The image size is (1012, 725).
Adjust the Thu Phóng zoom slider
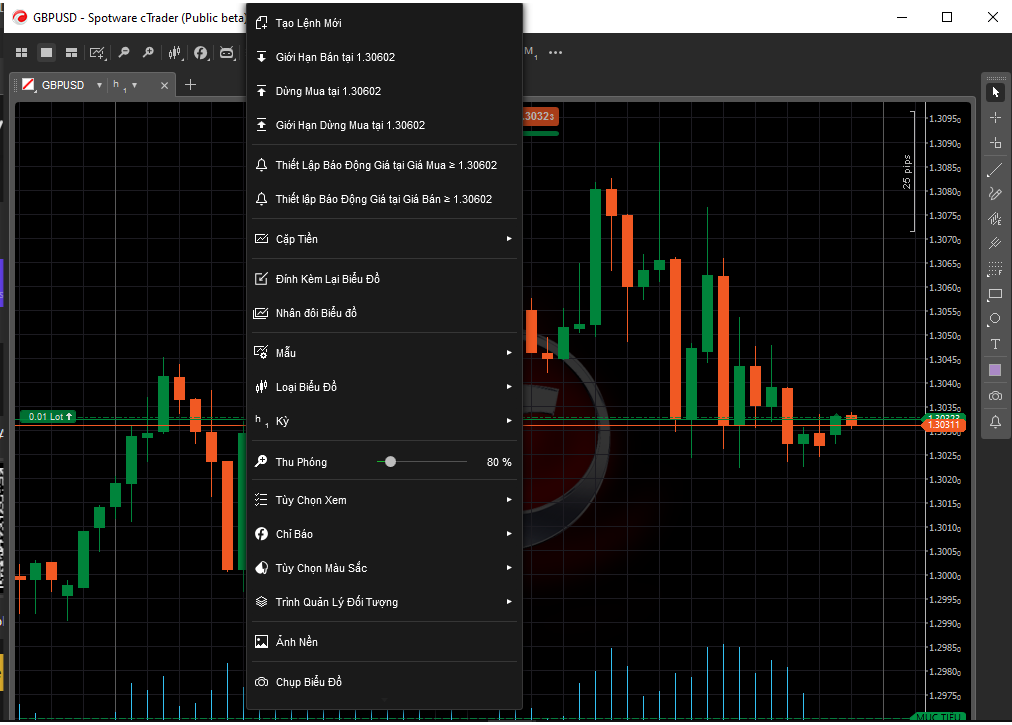point(390,461)
